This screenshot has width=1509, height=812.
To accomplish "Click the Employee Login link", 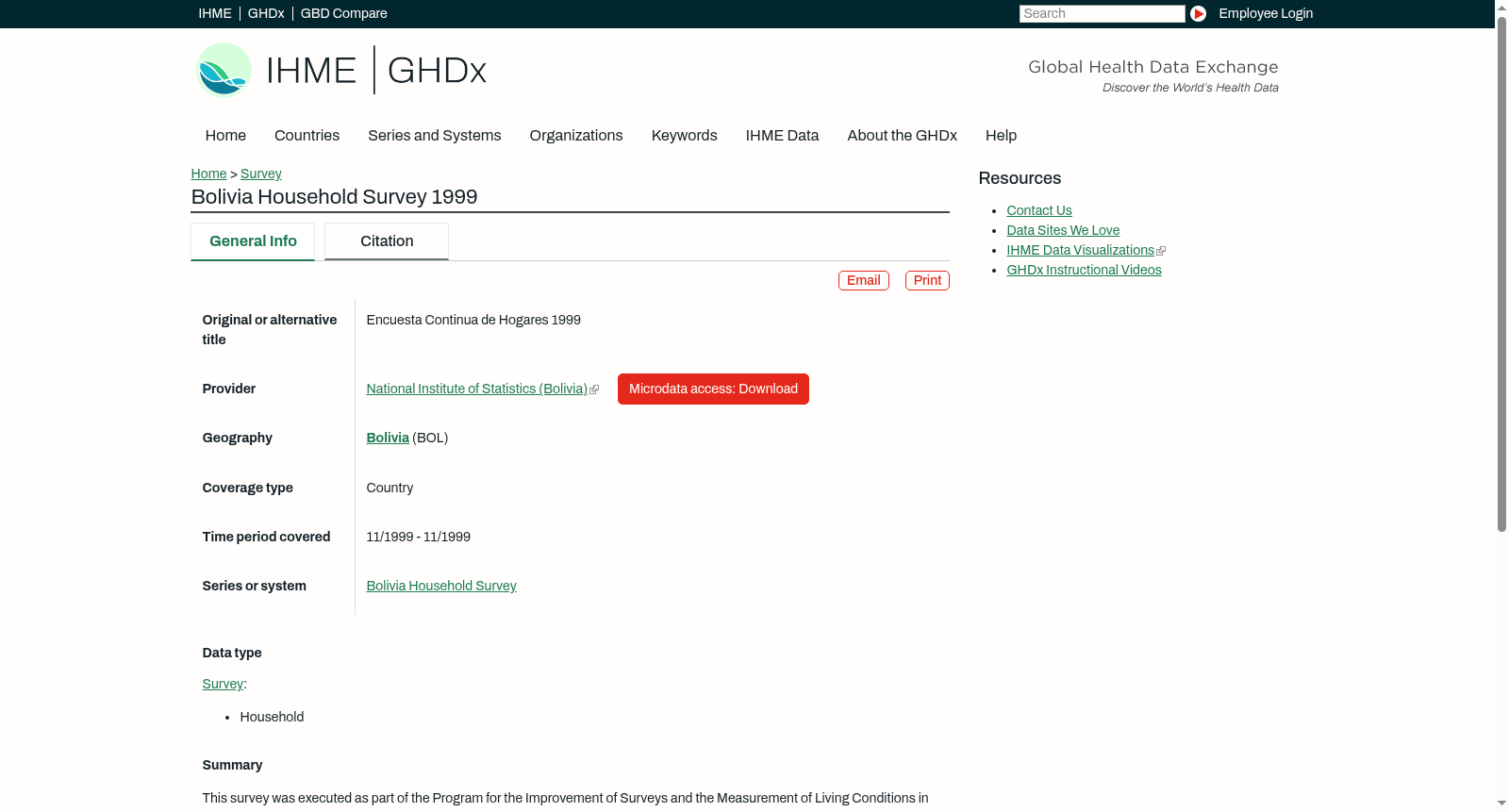I will click(x=1266, y=13).
